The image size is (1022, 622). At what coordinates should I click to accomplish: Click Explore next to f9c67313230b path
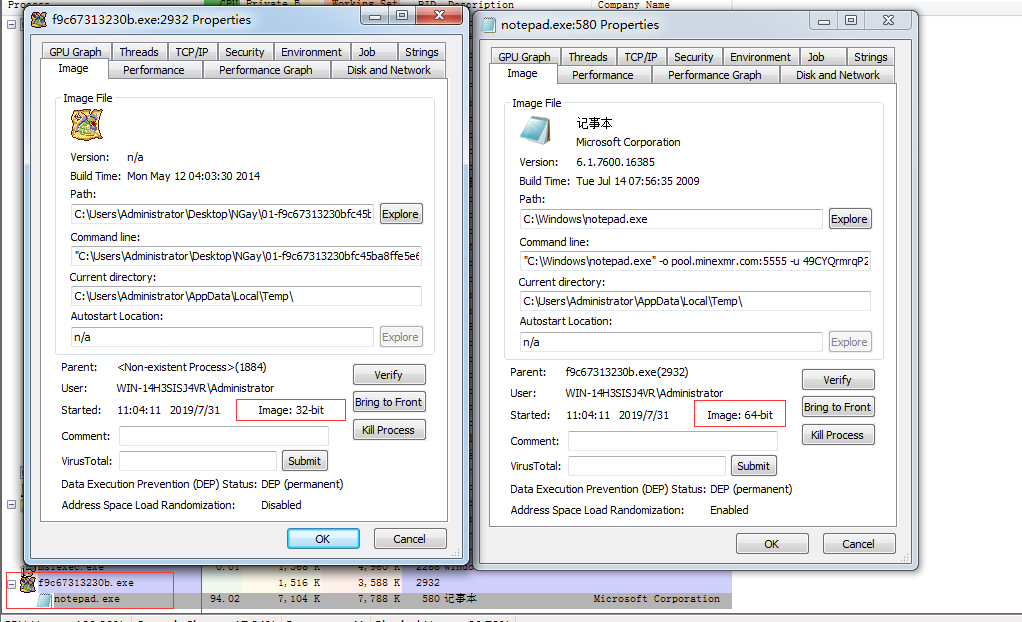[400, 214]
